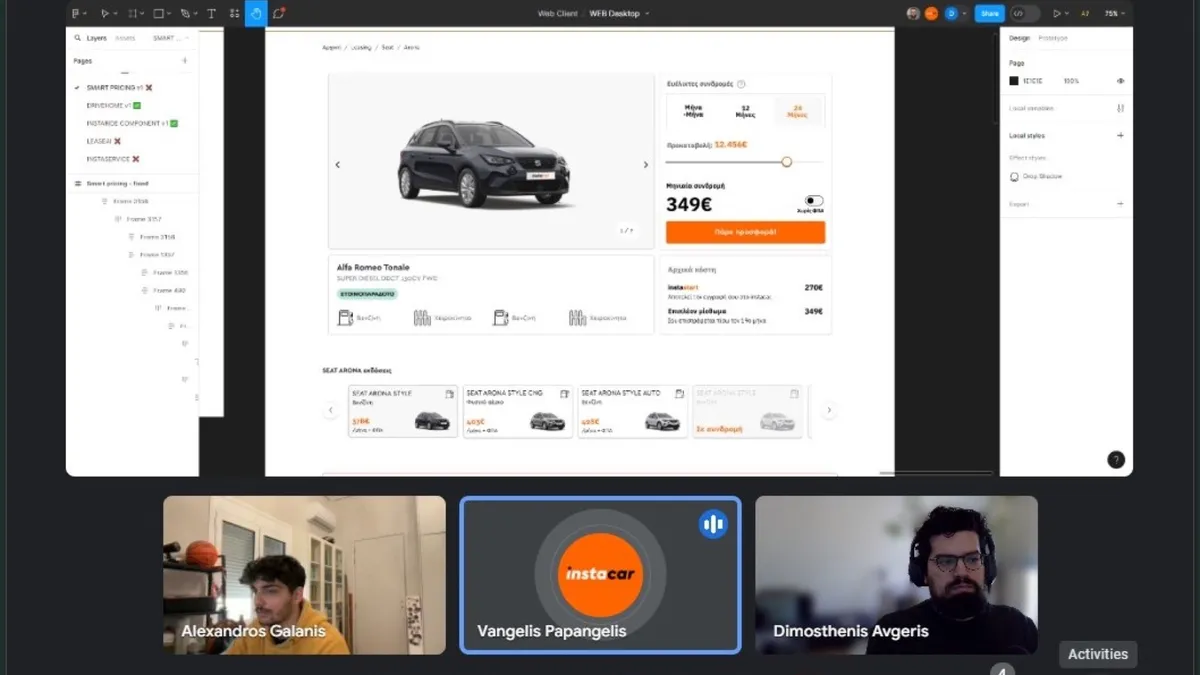Open the SMART PRICING v1 page

(x=119, y=88)
